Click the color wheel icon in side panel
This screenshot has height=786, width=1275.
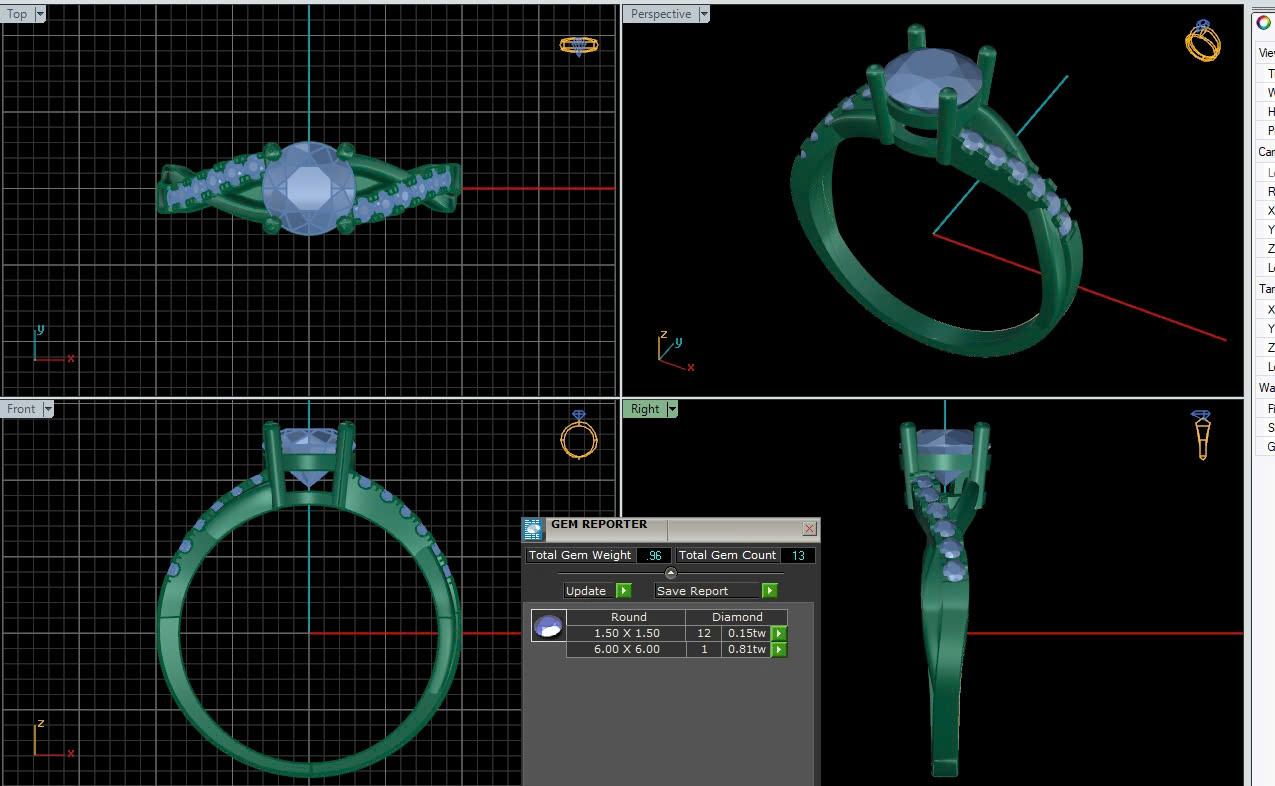point(1264,23)
